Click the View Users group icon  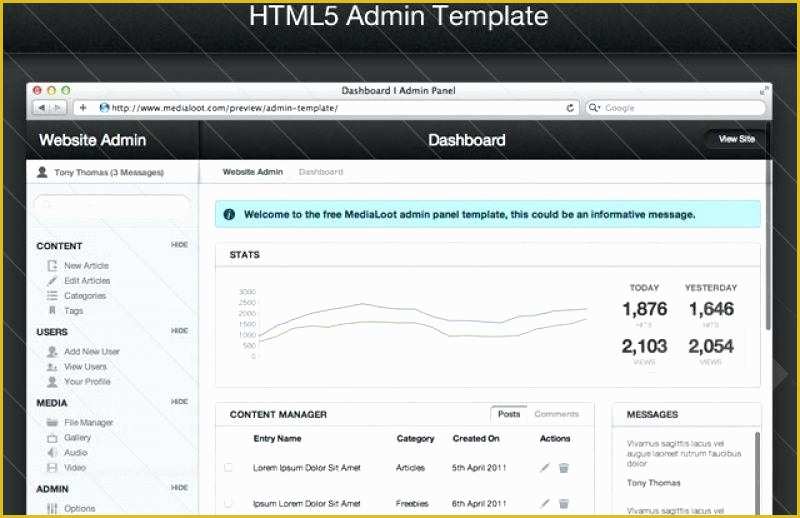click(x=52, y=367)
